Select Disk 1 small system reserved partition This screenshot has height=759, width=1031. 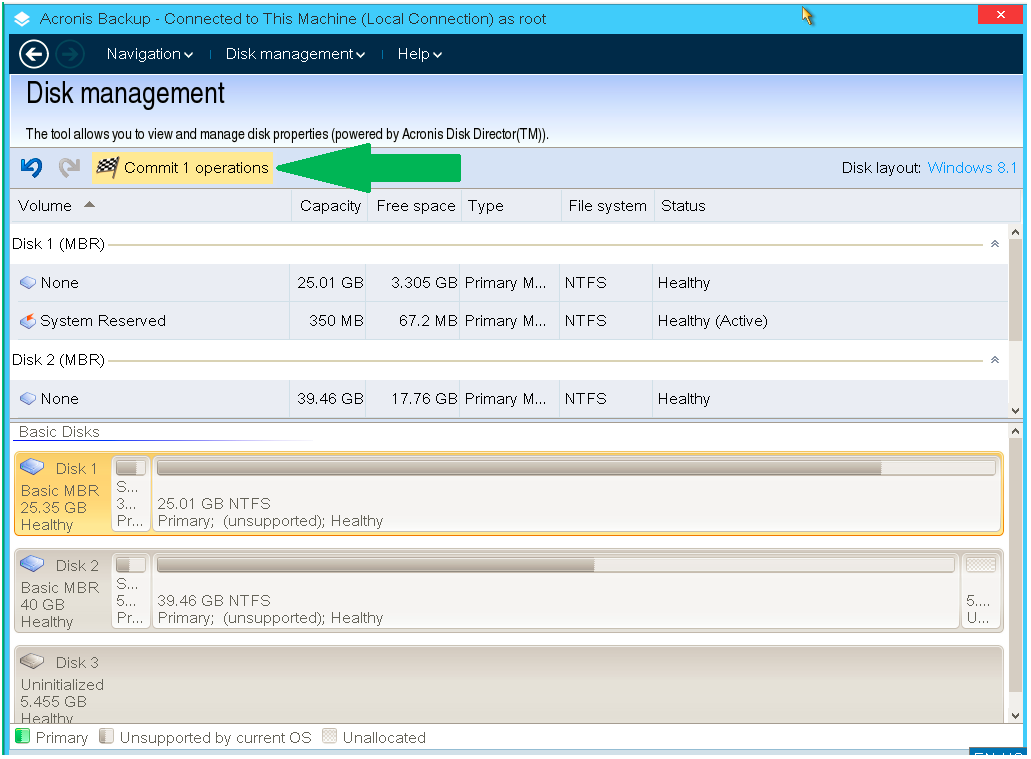click(131, 493)
